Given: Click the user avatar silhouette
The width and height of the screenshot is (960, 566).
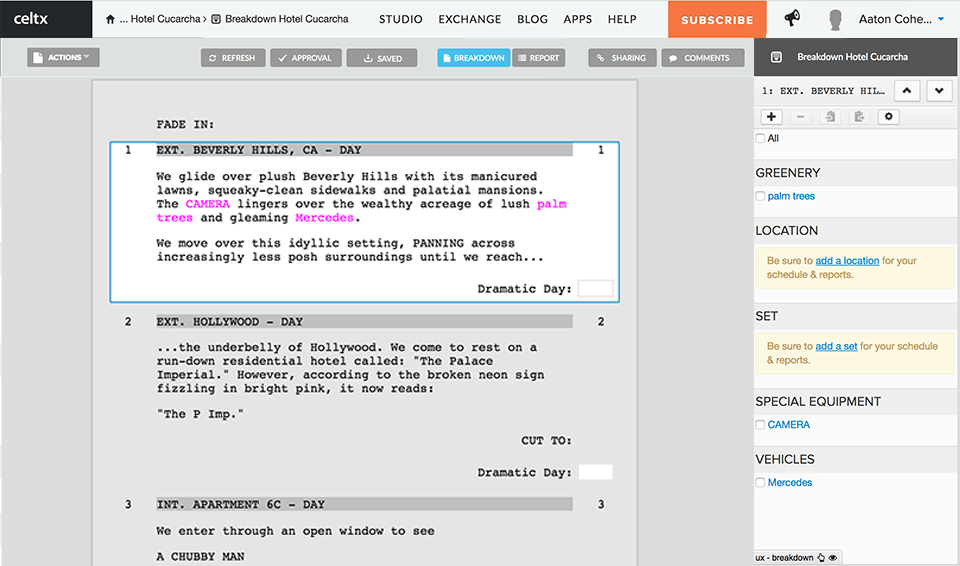Looking at the screenshot, I should click(835, 20).
